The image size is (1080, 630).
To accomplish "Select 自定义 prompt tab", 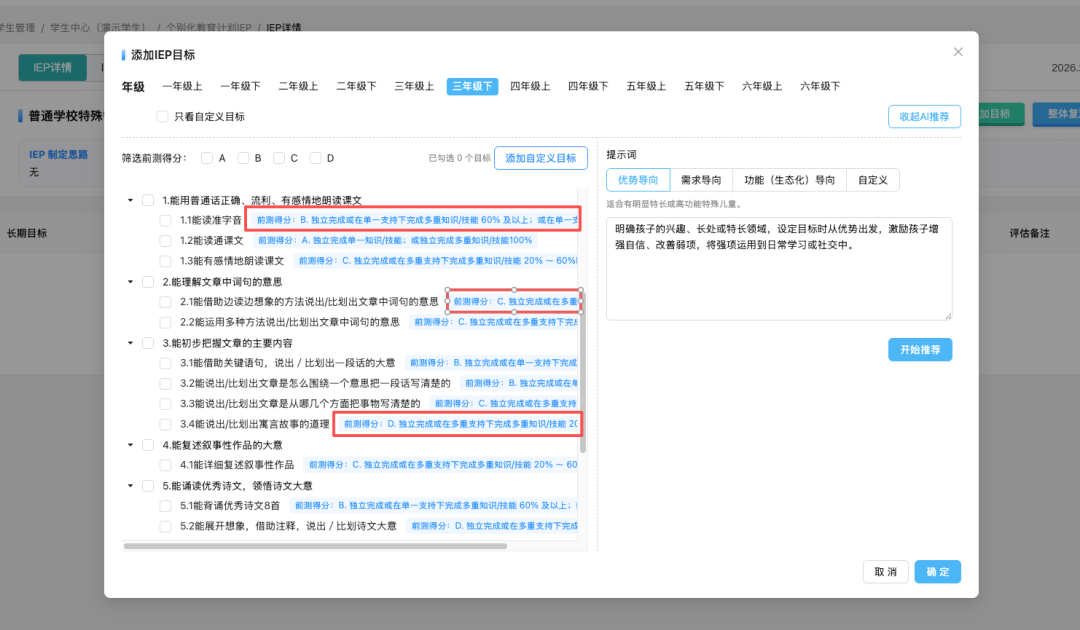I will (x=873, y=180).
